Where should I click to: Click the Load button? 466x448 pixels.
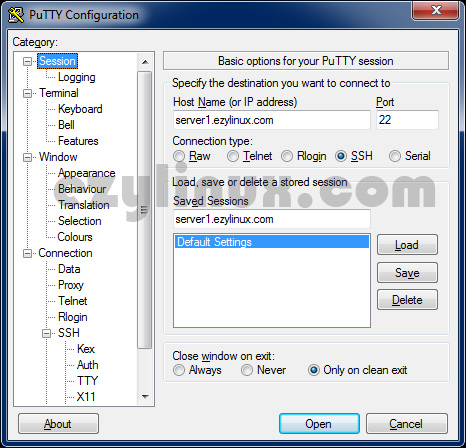(x=407, y=245)
